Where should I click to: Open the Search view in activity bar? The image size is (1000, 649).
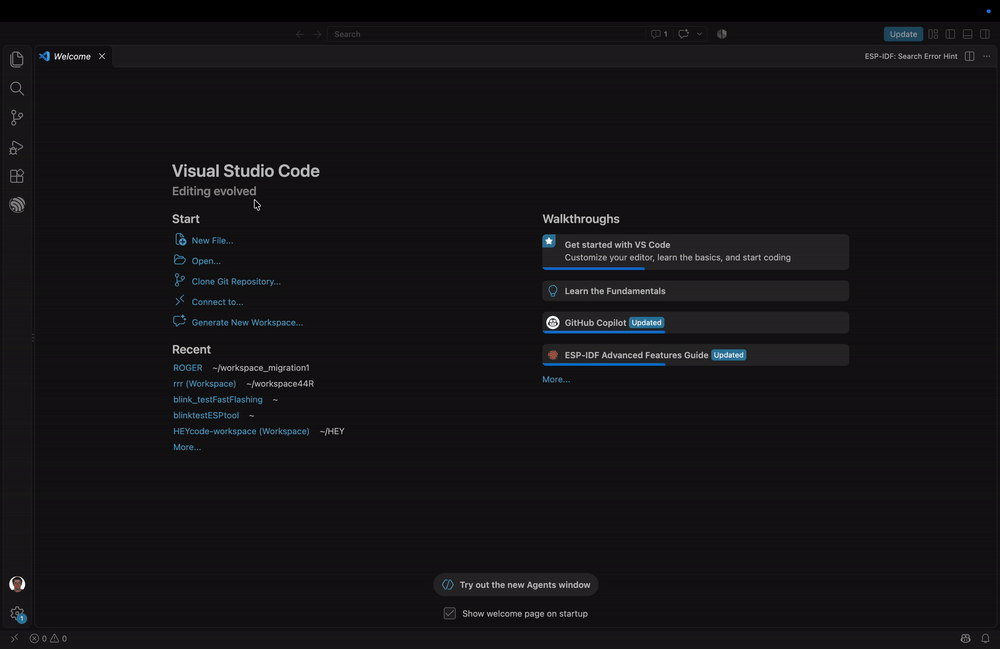pos(17,89)
